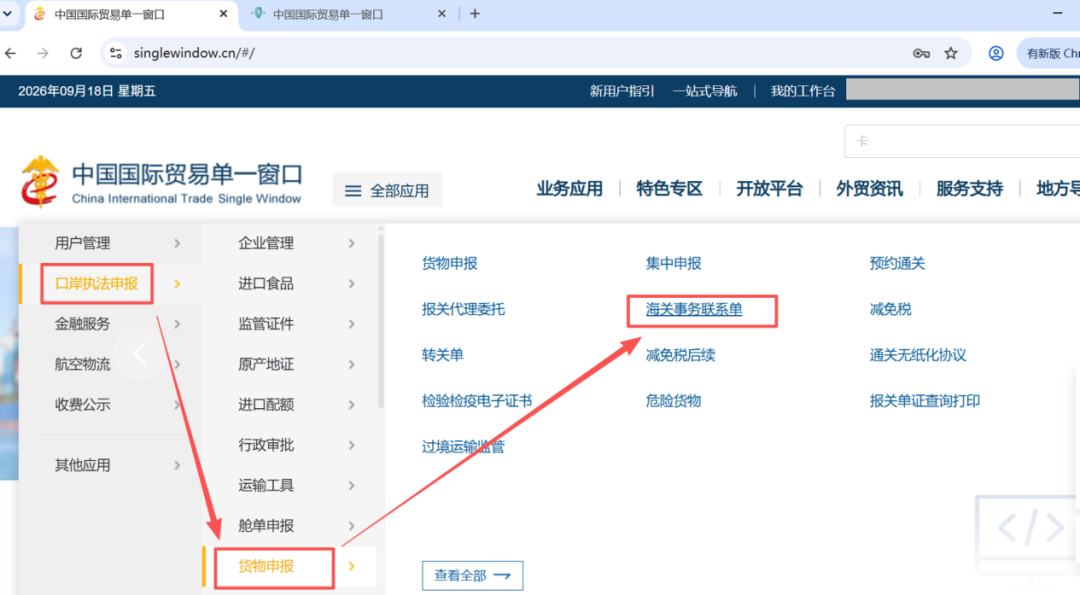Open a new browser tab with plus icon
This screenshot has width=1080, height=595.
(475, 14)
